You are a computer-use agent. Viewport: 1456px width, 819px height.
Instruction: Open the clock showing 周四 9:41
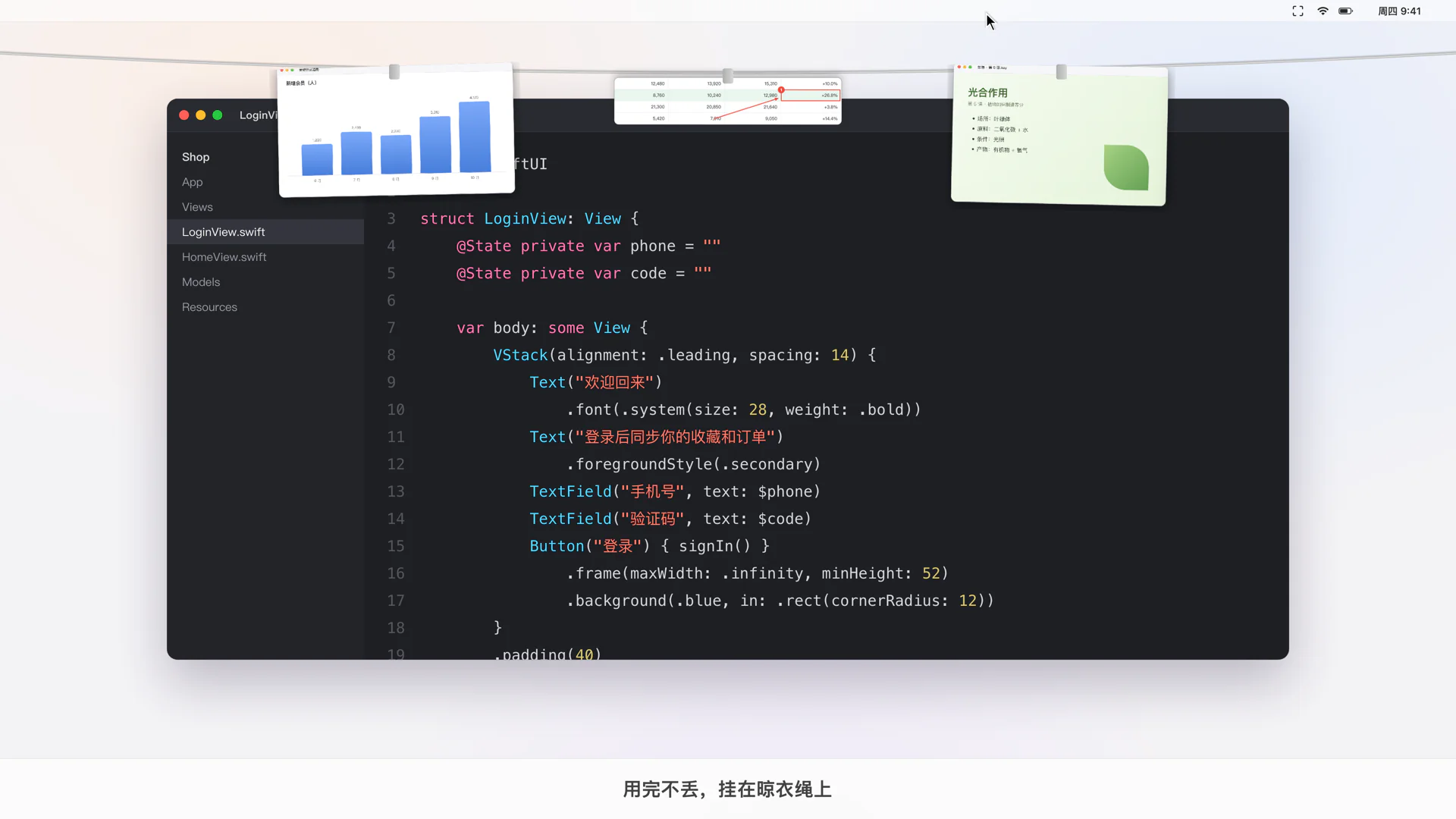(1399, 11)
